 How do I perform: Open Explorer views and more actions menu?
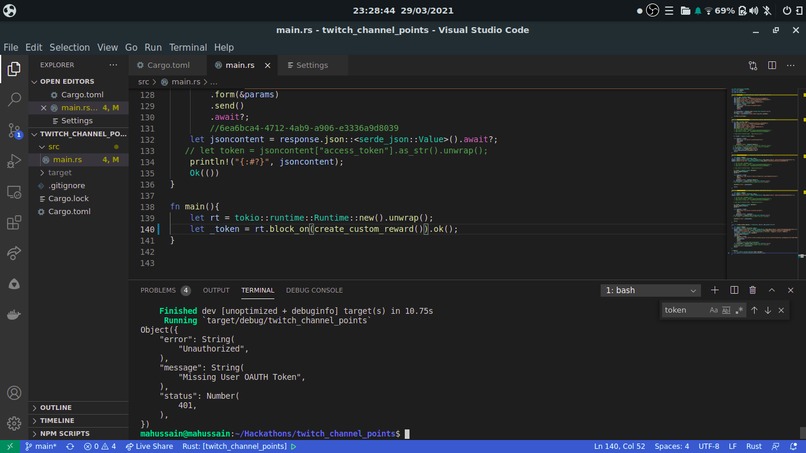(113, 65)
